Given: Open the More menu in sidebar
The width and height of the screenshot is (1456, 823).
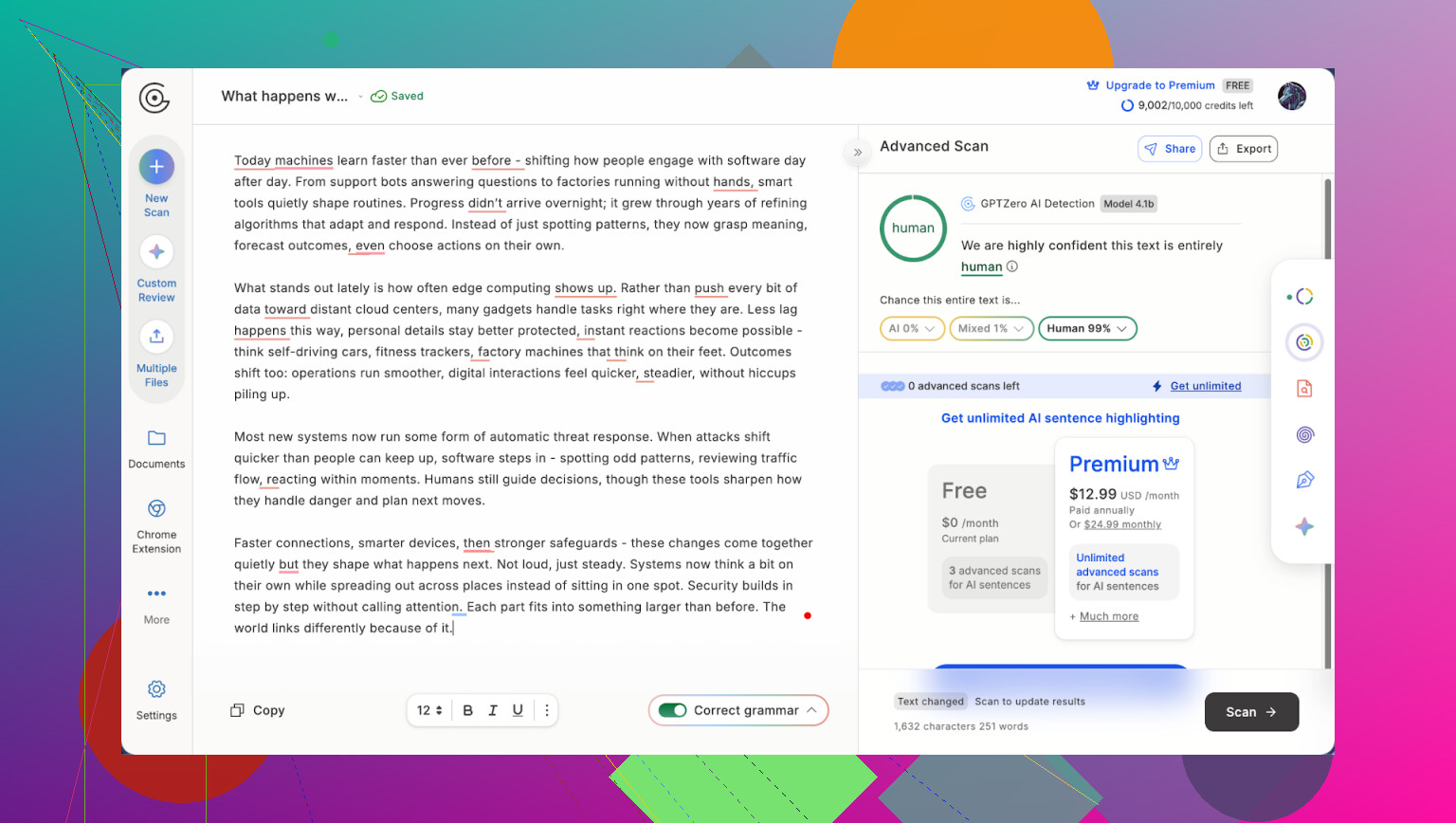Looking at the screenshot, I should click(156, 594).
